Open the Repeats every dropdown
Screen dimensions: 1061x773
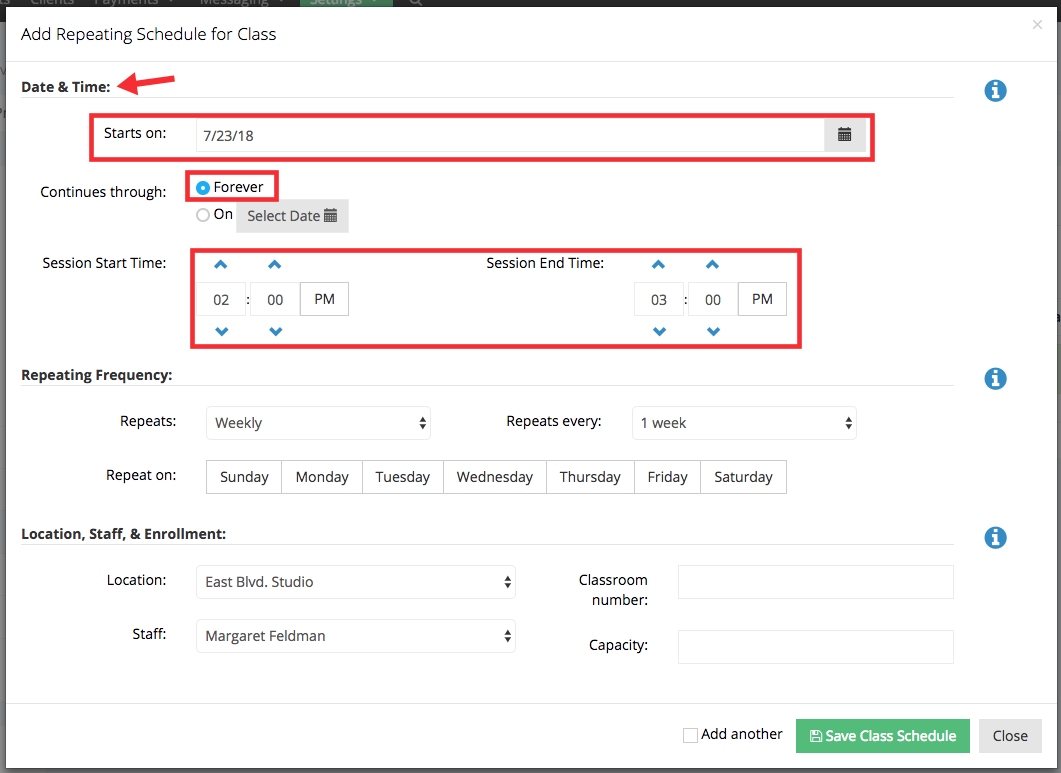pos(744,422)
